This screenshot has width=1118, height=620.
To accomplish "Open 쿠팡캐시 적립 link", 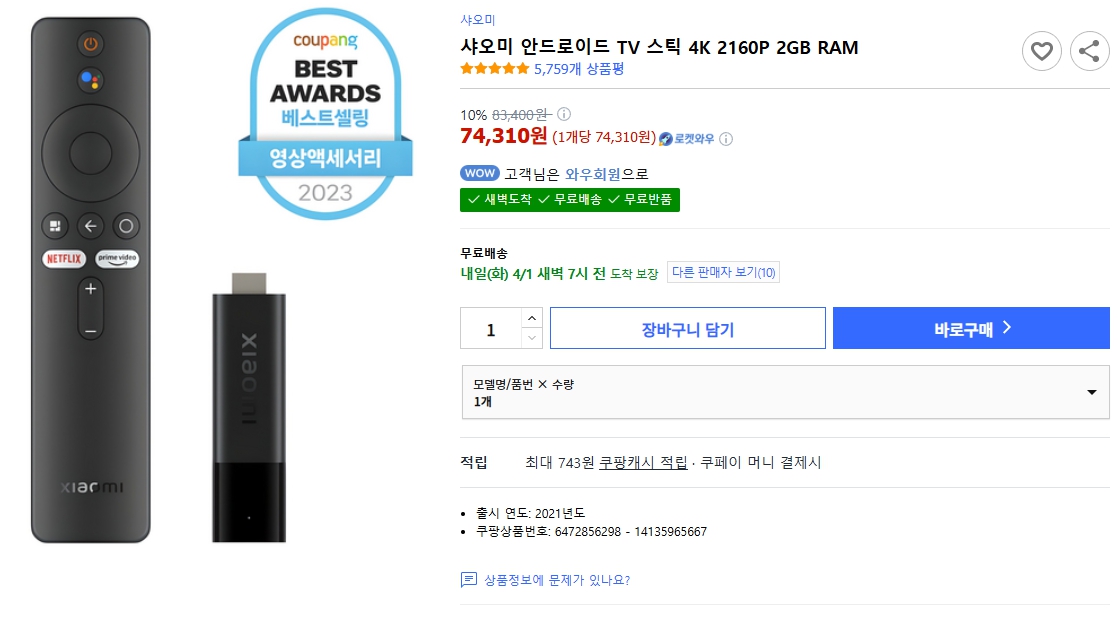I will click(x=643, y=462).
